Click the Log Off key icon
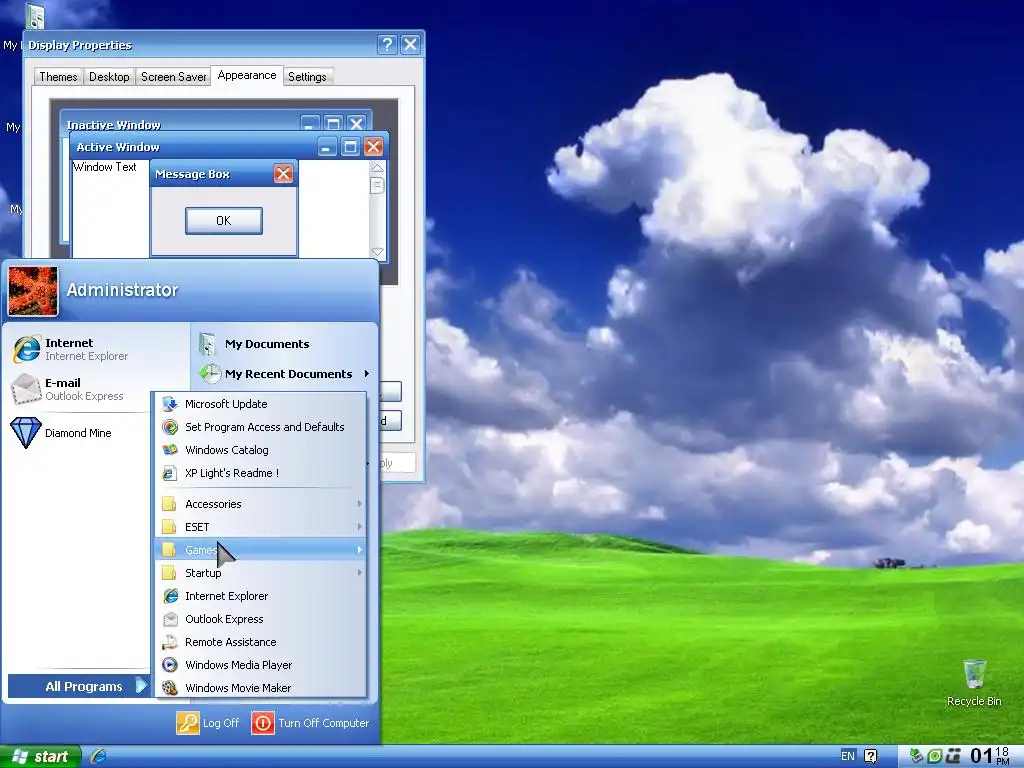Viewport: 1024px width, 768px height. [x=187, y=723]
